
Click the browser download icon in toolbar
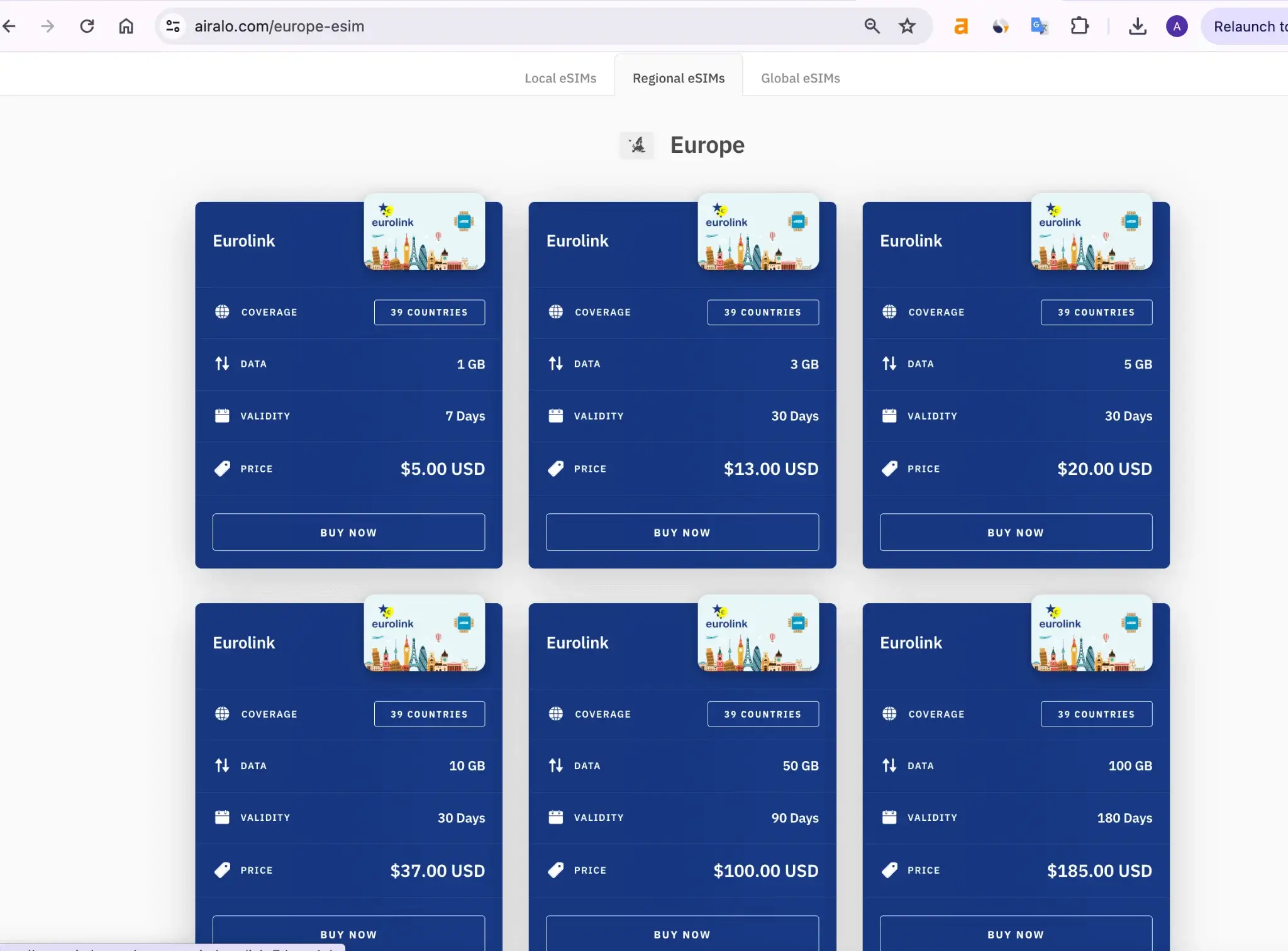point(1138,26)
